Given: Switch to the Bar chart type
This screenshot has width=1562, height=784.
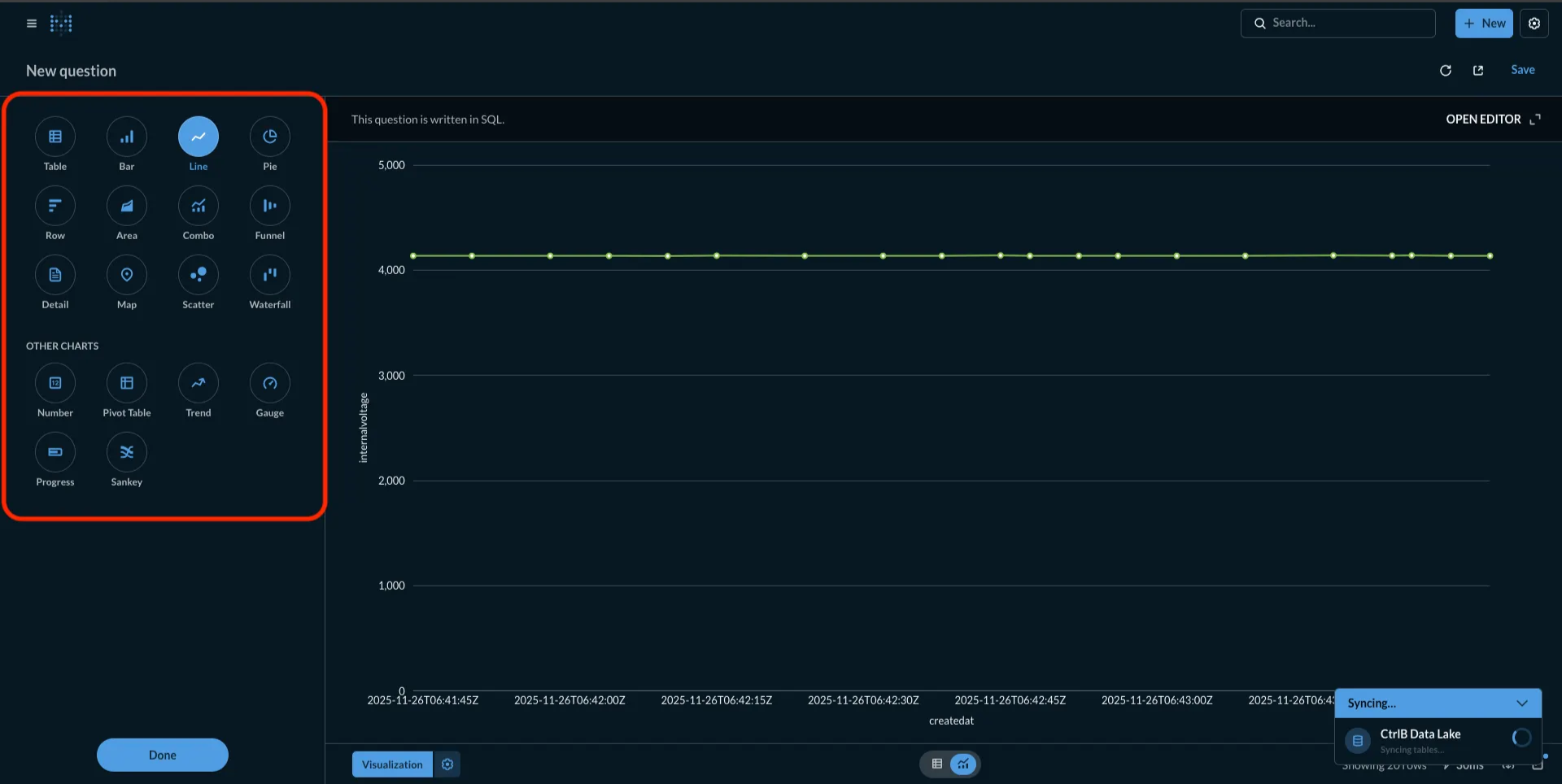Looking at the screenshot, I should 126,143.
